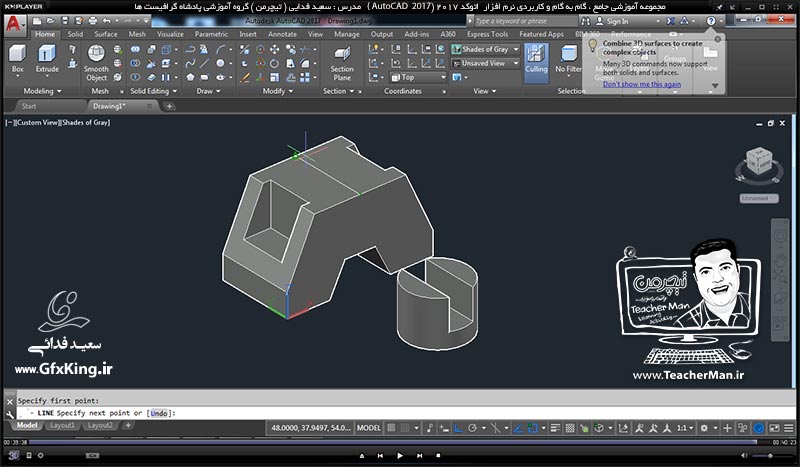
Task: Expand the Draw panel
Action: (x=209, y=91)
